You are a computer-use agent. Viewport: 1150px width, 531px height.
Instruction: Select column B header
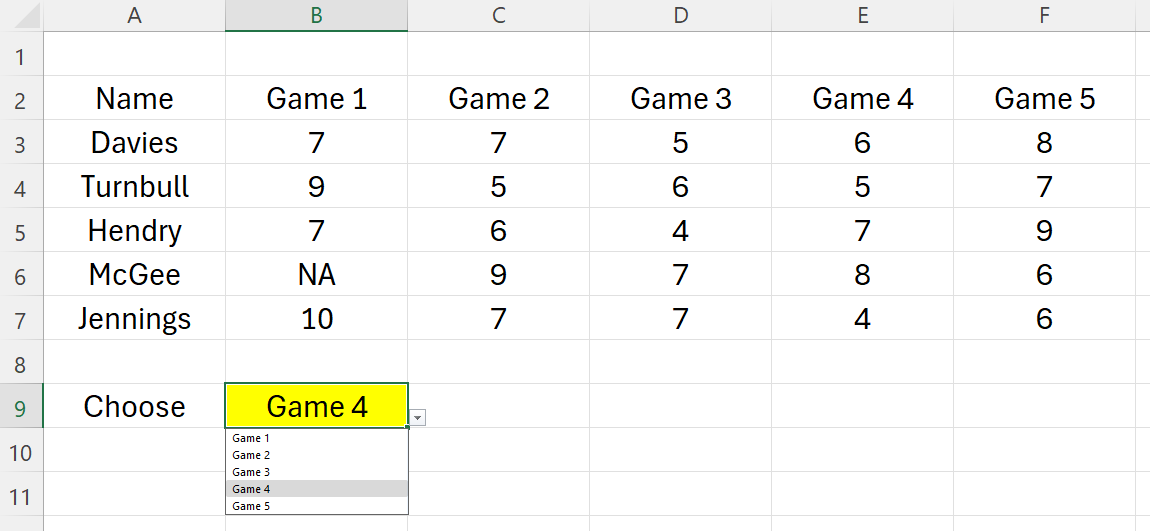click(316, 15)
